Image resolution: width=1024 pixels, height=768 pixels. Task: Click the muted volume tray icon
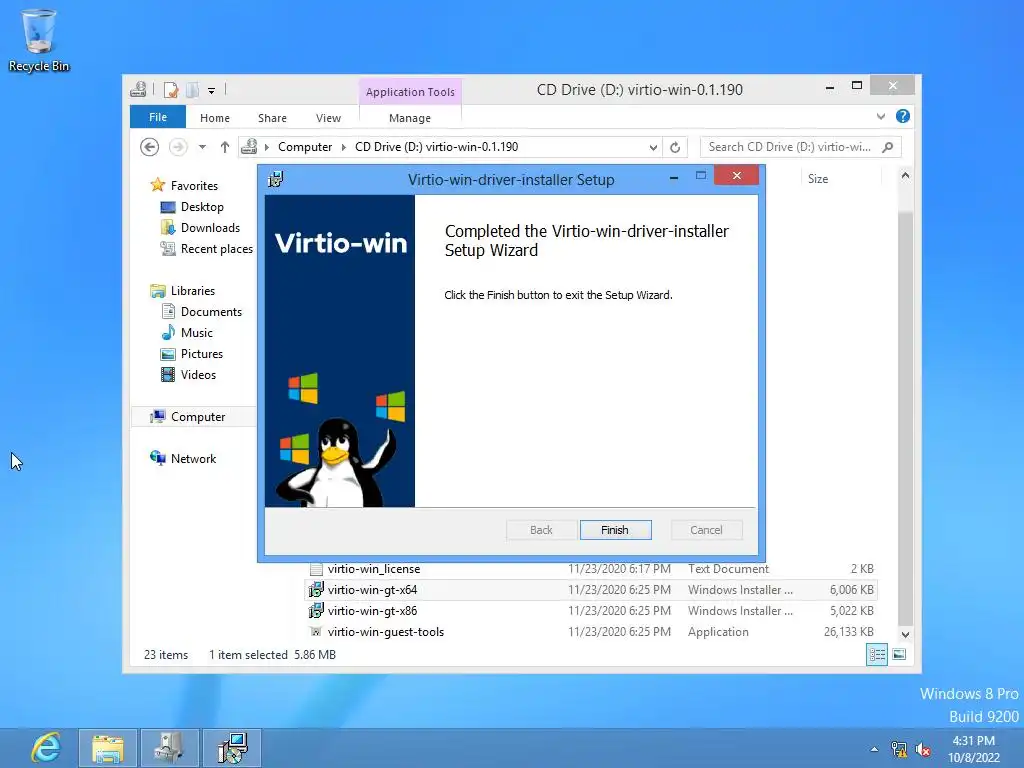[x=923, y=750]
